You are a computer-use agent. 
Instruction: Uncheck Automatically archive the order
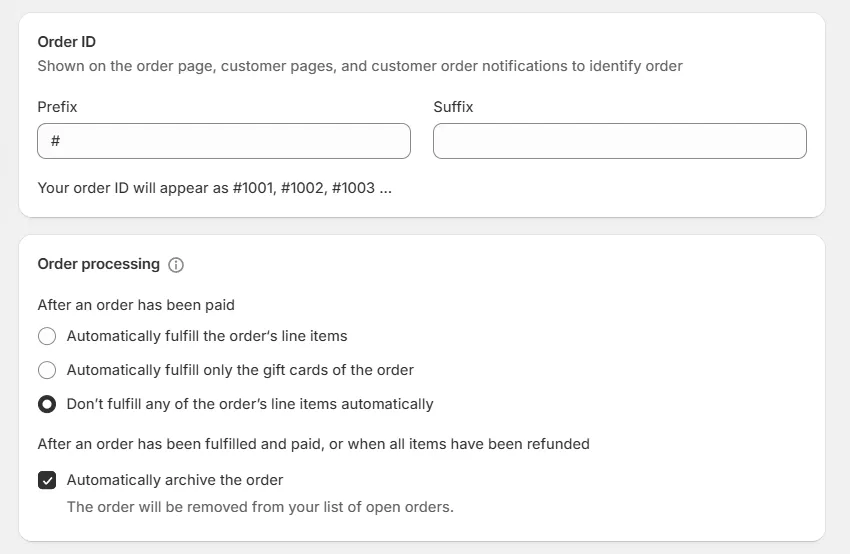(x=47, y=480)
